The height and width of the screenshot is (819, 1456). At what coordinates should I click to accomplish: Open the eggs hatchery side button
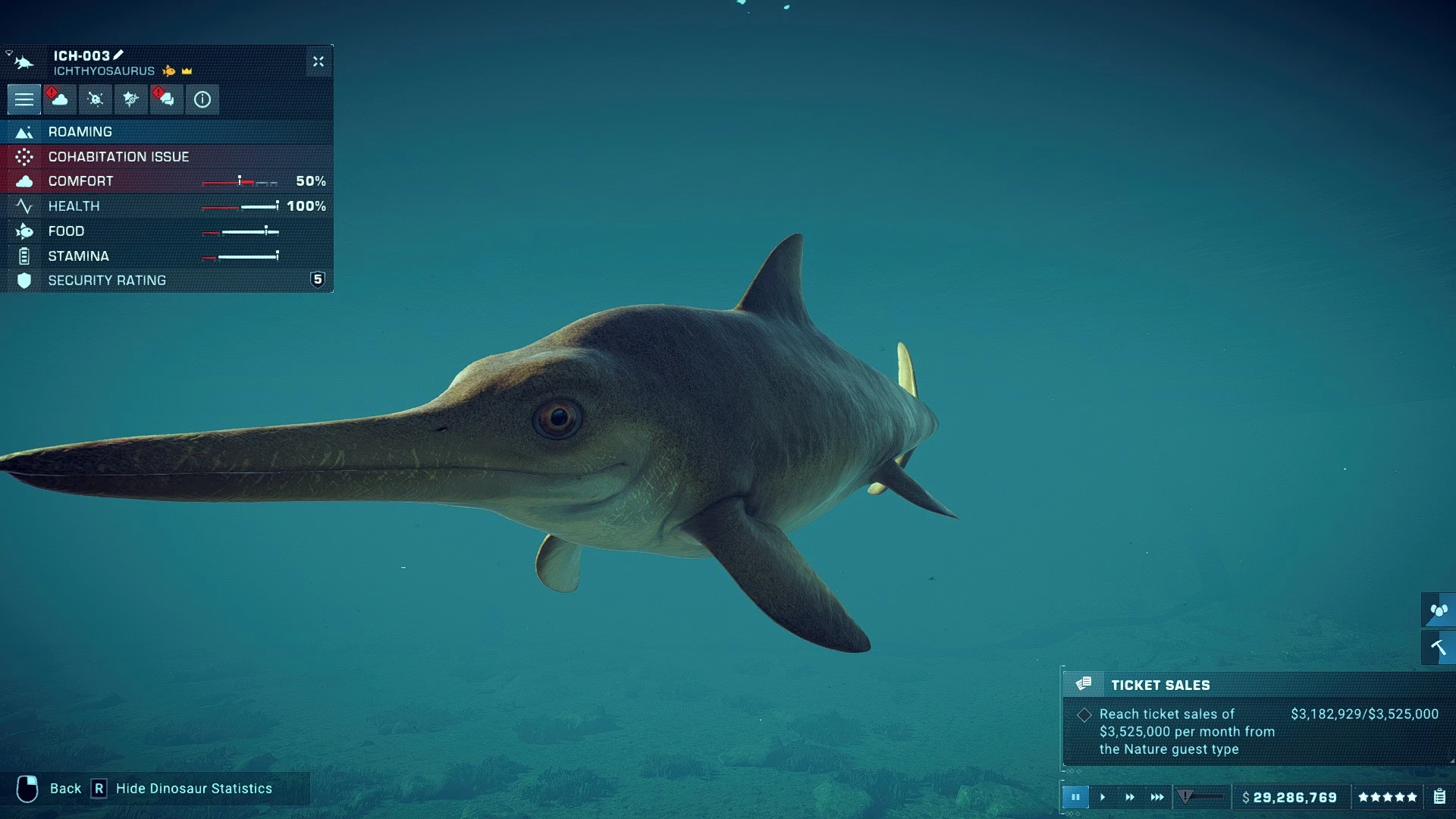[1439, 610]
